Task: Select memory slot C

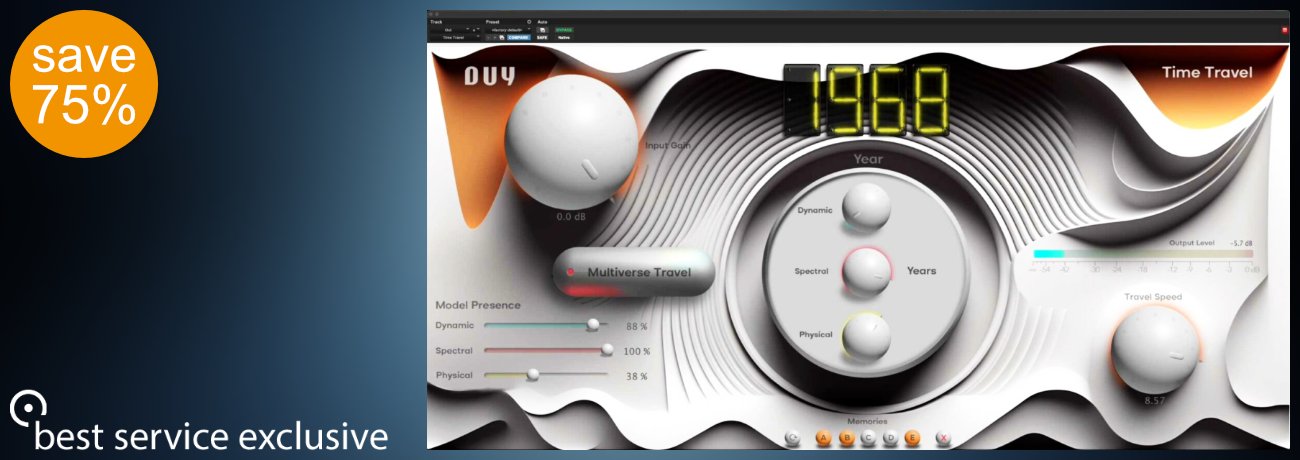Action: point(867,437)
